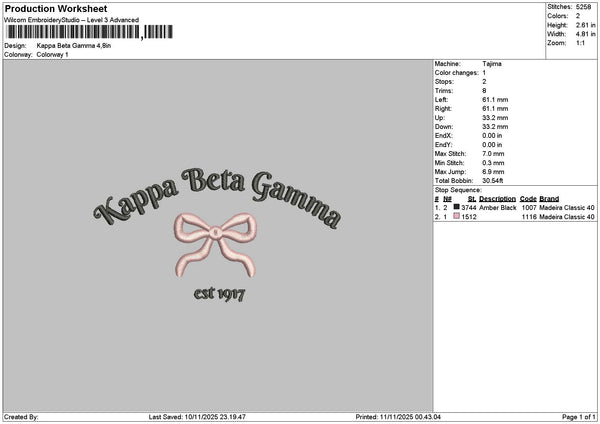Click the 'Trims:' value 8

[484, 91]
